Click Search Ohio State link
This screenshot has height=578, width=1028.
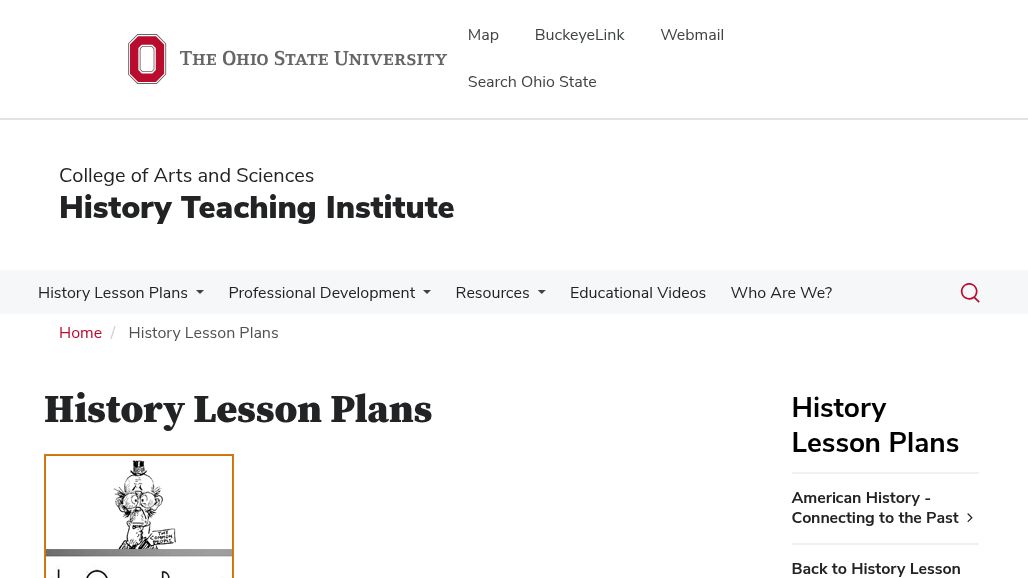point(531,82)
